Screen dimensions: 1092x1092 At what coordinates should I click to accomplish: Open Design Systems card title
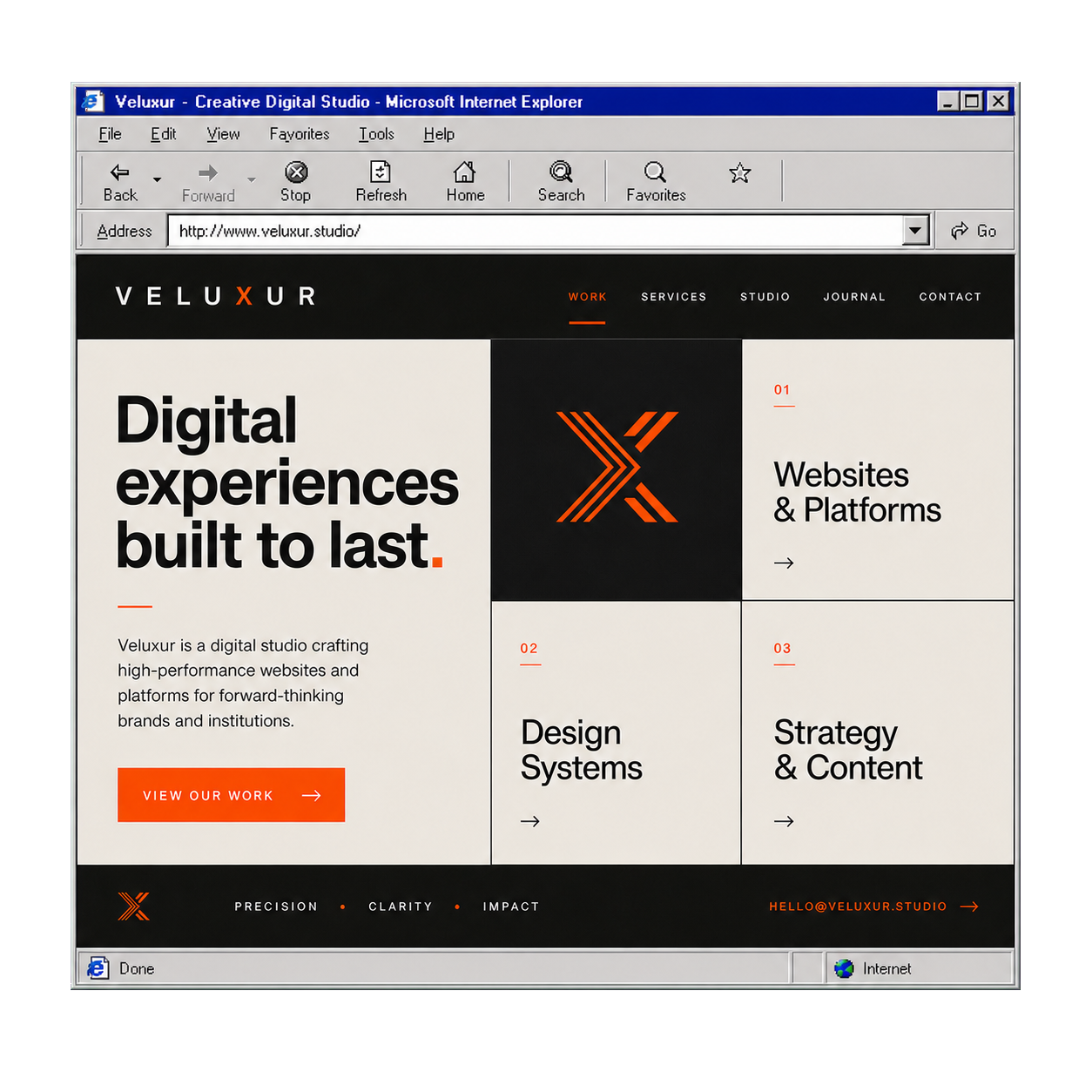581,750
